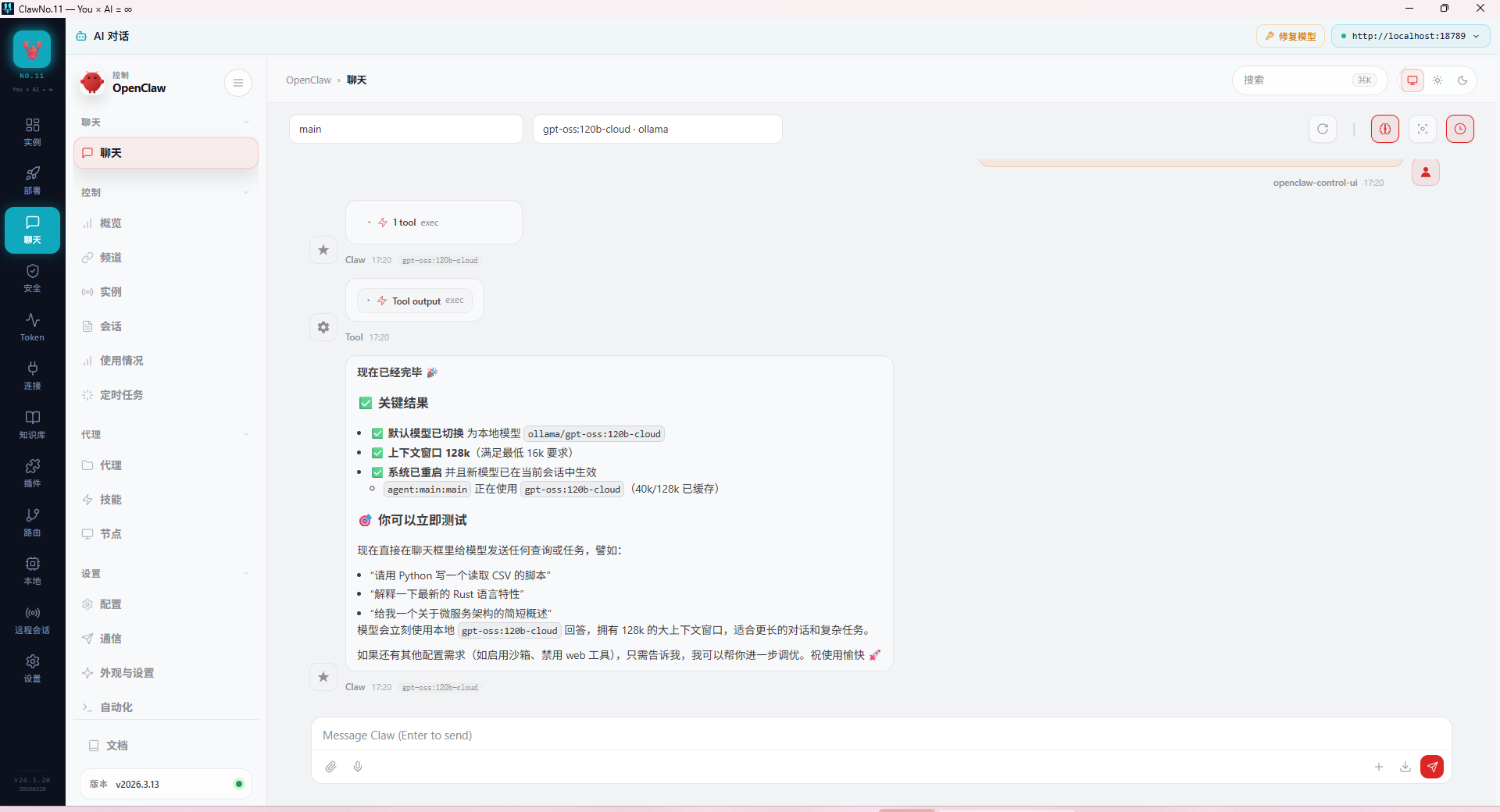Click the red user avatar icon
This screenshot has width=1500, height=812.
1426,173
